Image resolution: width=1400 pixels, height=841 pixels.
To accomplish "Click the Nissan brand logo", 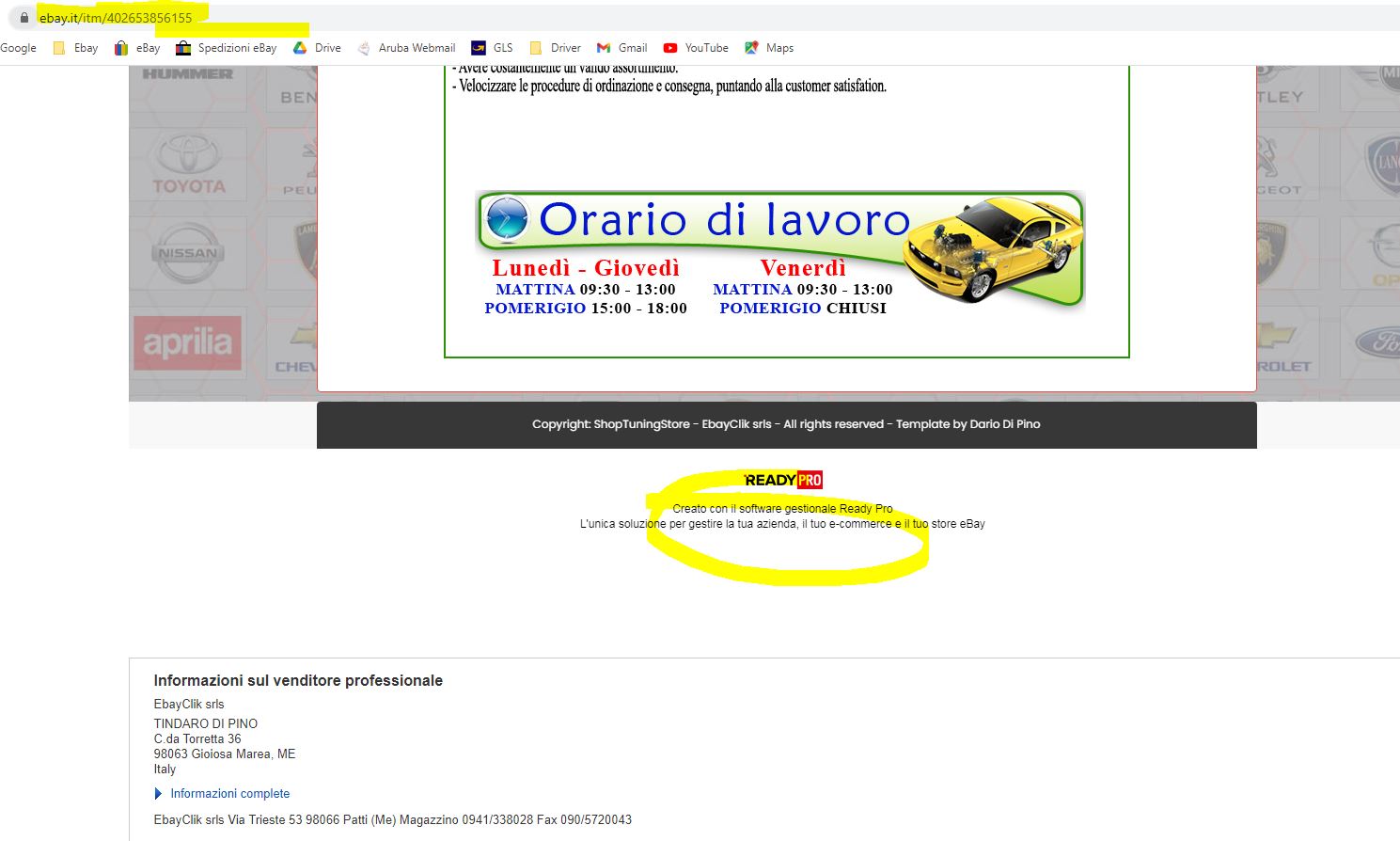I will tap(188, 253).
